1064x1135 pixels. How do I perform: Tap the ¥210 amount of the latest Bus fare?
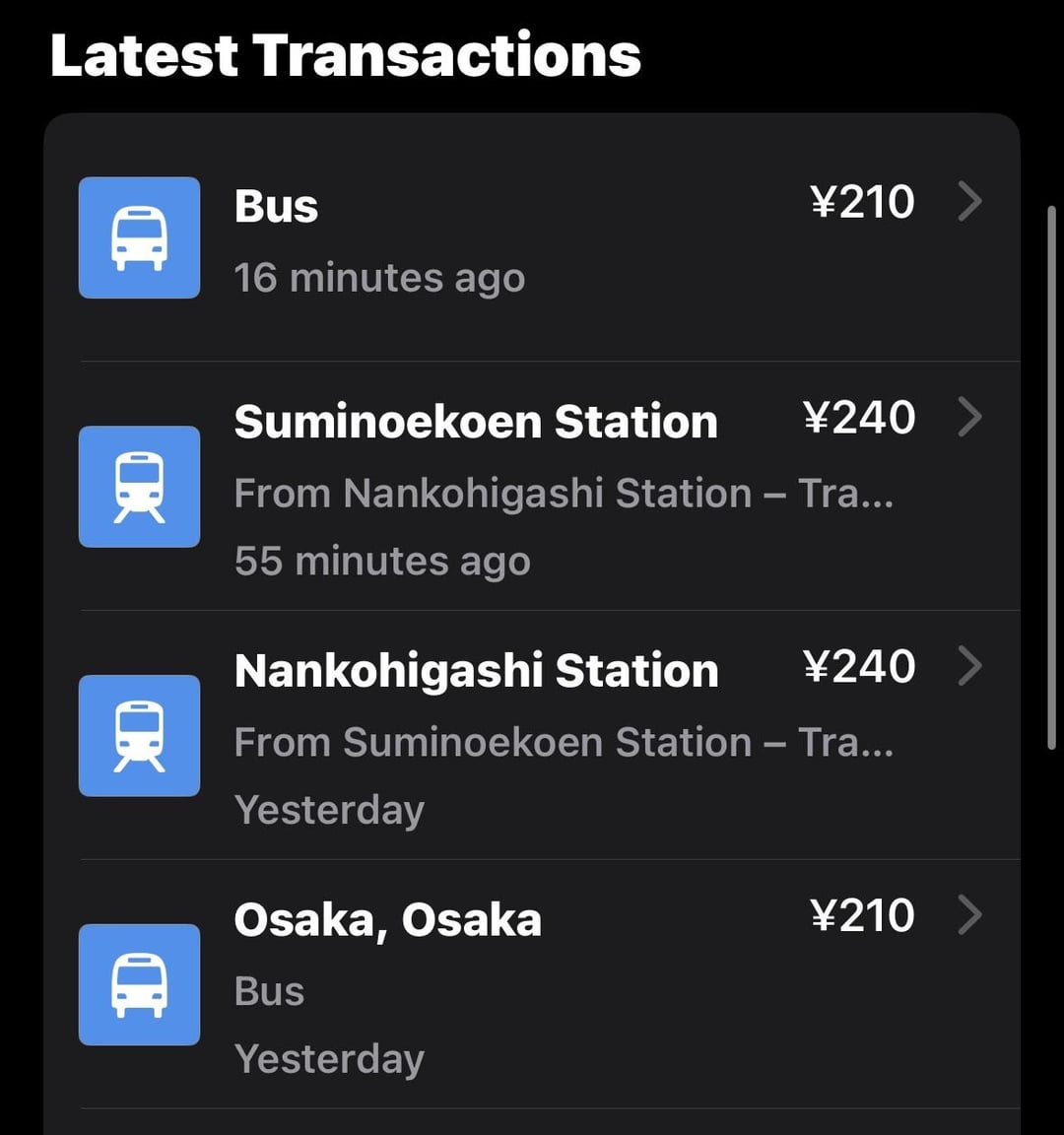(862, 202)
